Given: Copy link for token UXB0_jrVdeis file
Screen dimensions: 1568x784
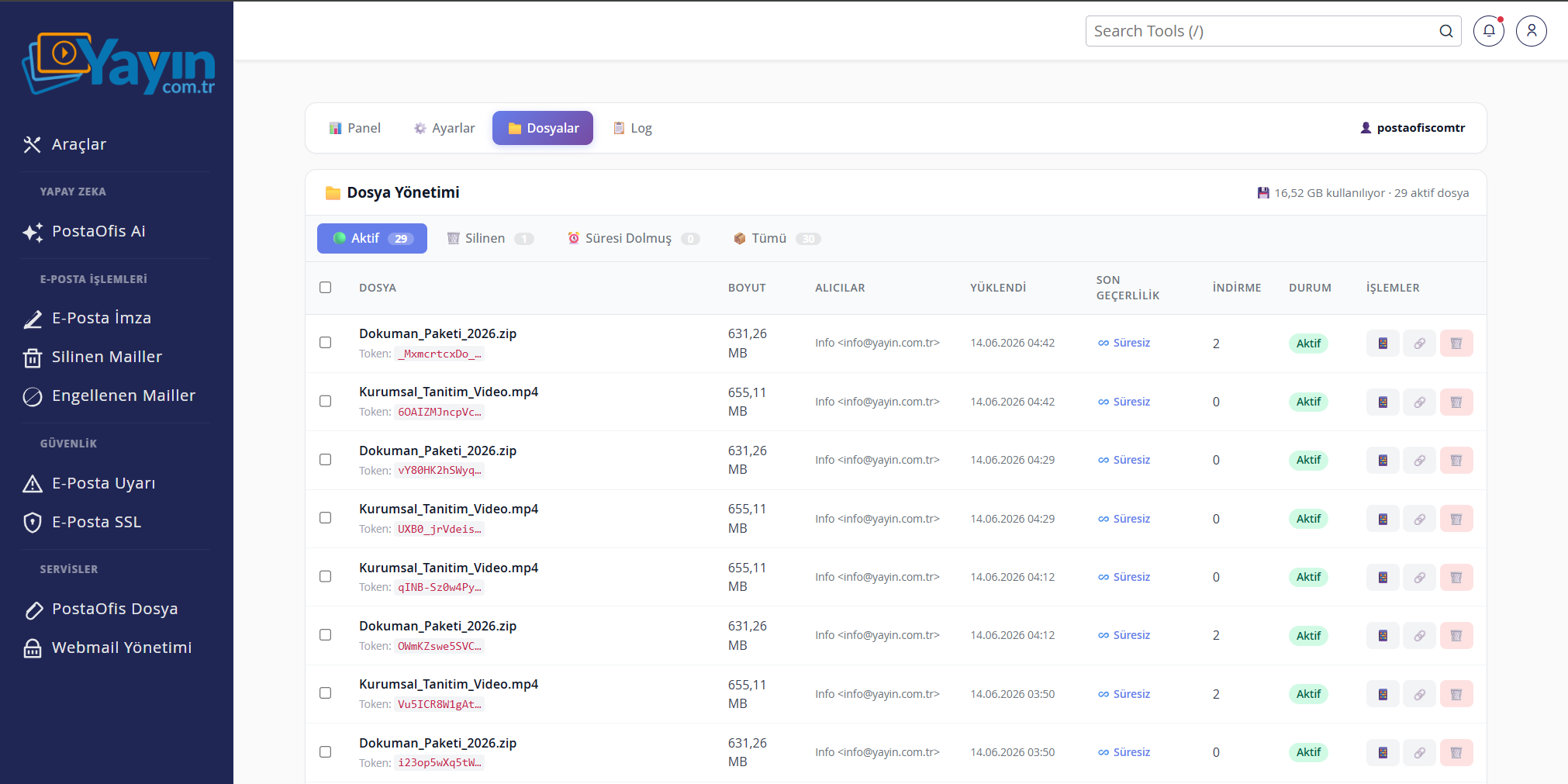Looking at the screenshot, I should coord(1419,519).
